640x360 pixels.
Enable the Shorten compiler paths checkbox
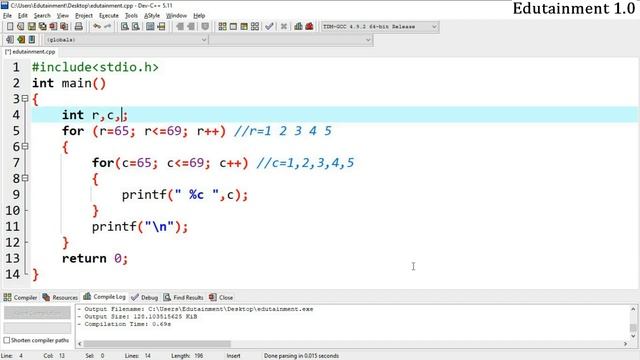[7, 340]
